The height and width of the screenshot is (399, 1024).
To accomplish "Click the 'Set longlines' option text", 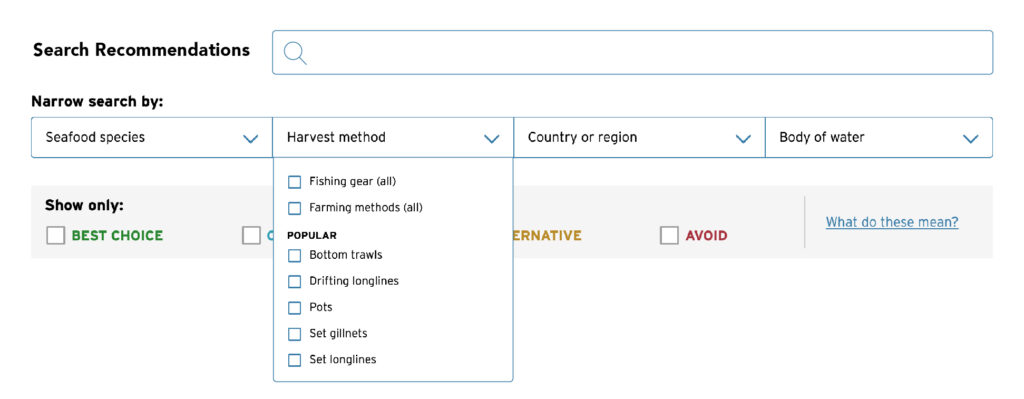I will coord(342,359).
